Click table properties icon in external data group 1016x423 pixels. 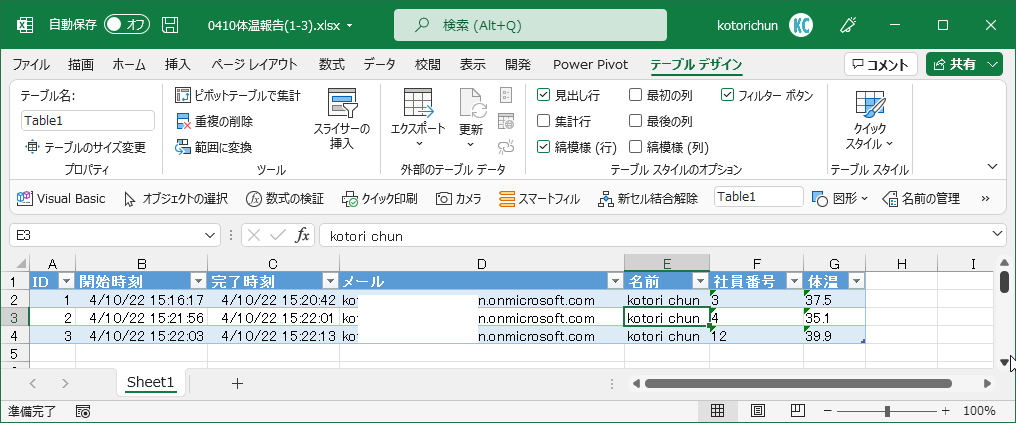pos(505,96)
